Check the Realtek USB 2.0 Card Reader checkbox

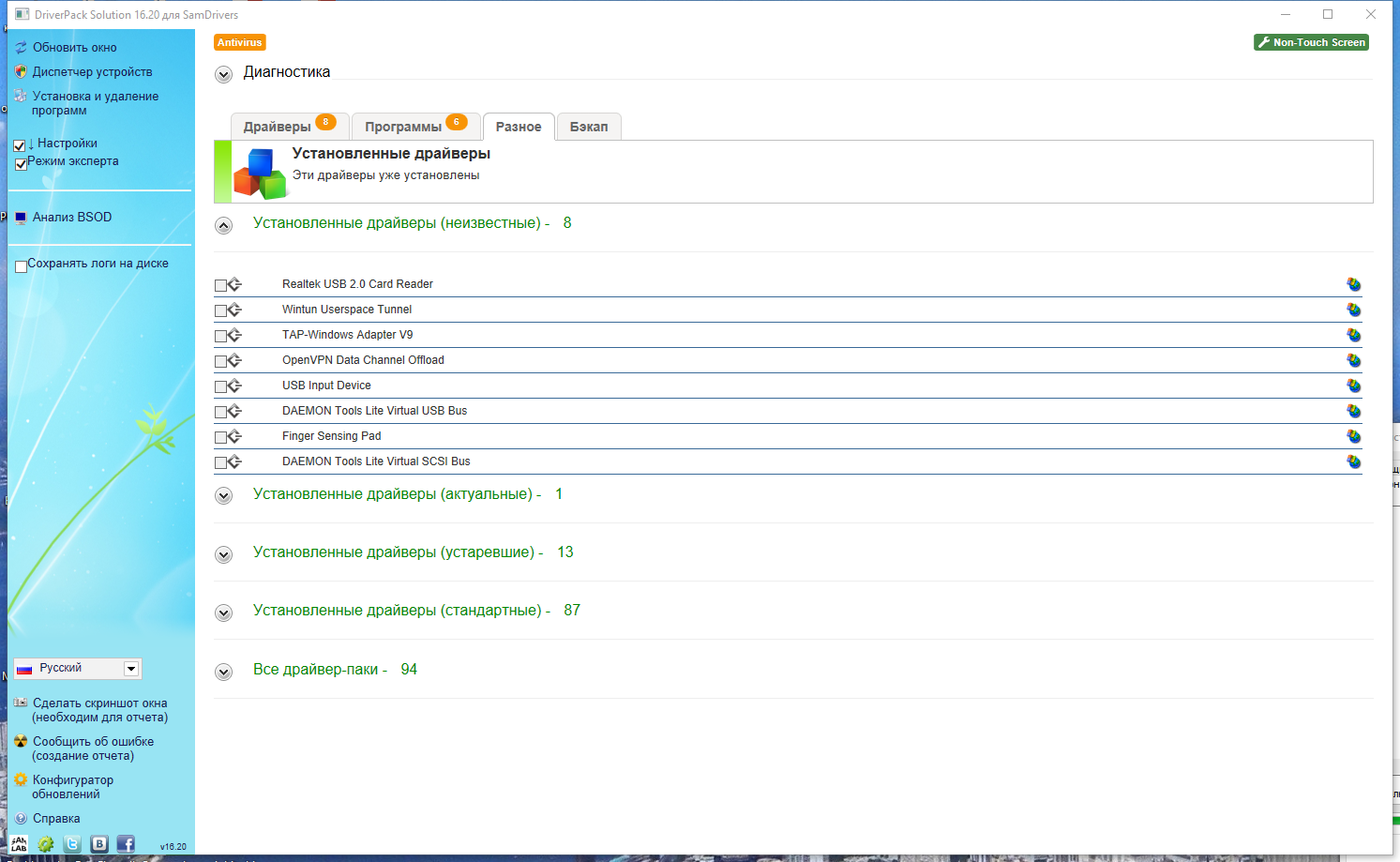[220, 285]
